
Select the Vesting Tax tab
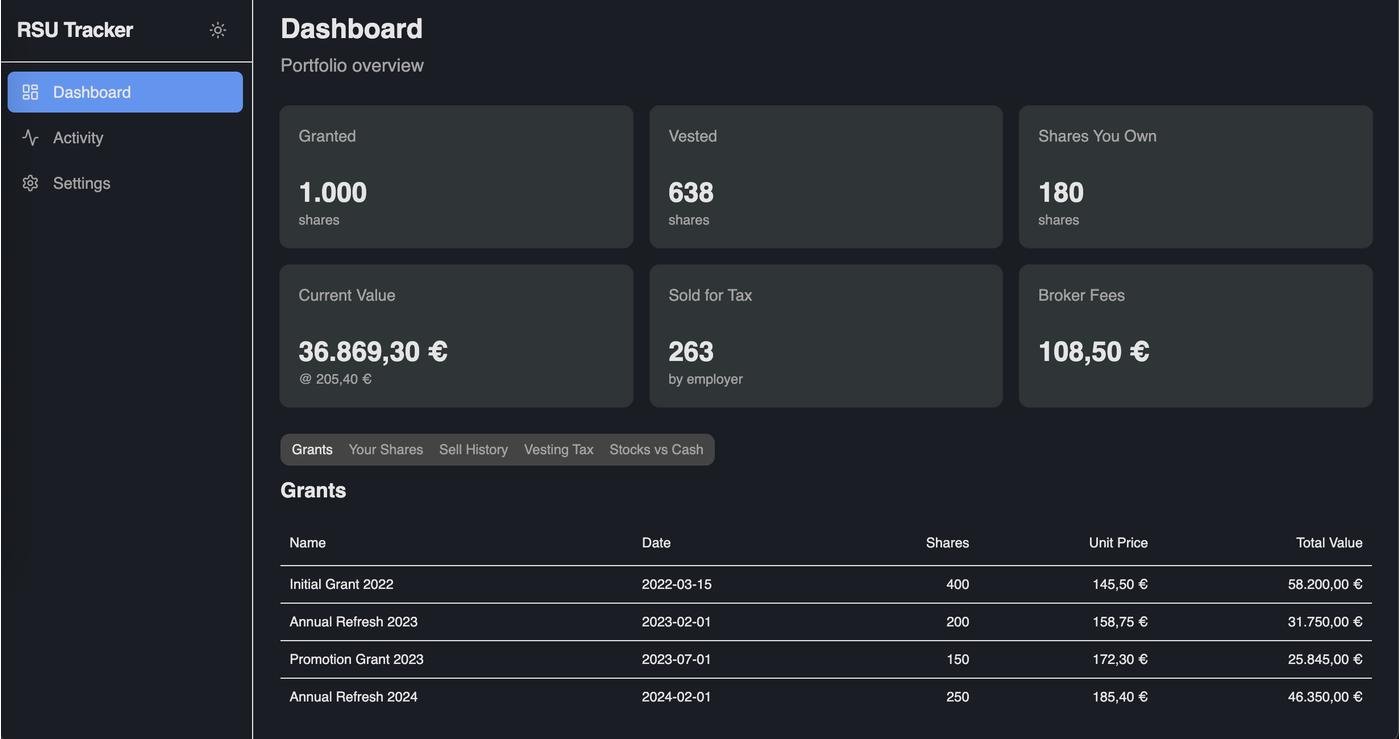[558, 450]
